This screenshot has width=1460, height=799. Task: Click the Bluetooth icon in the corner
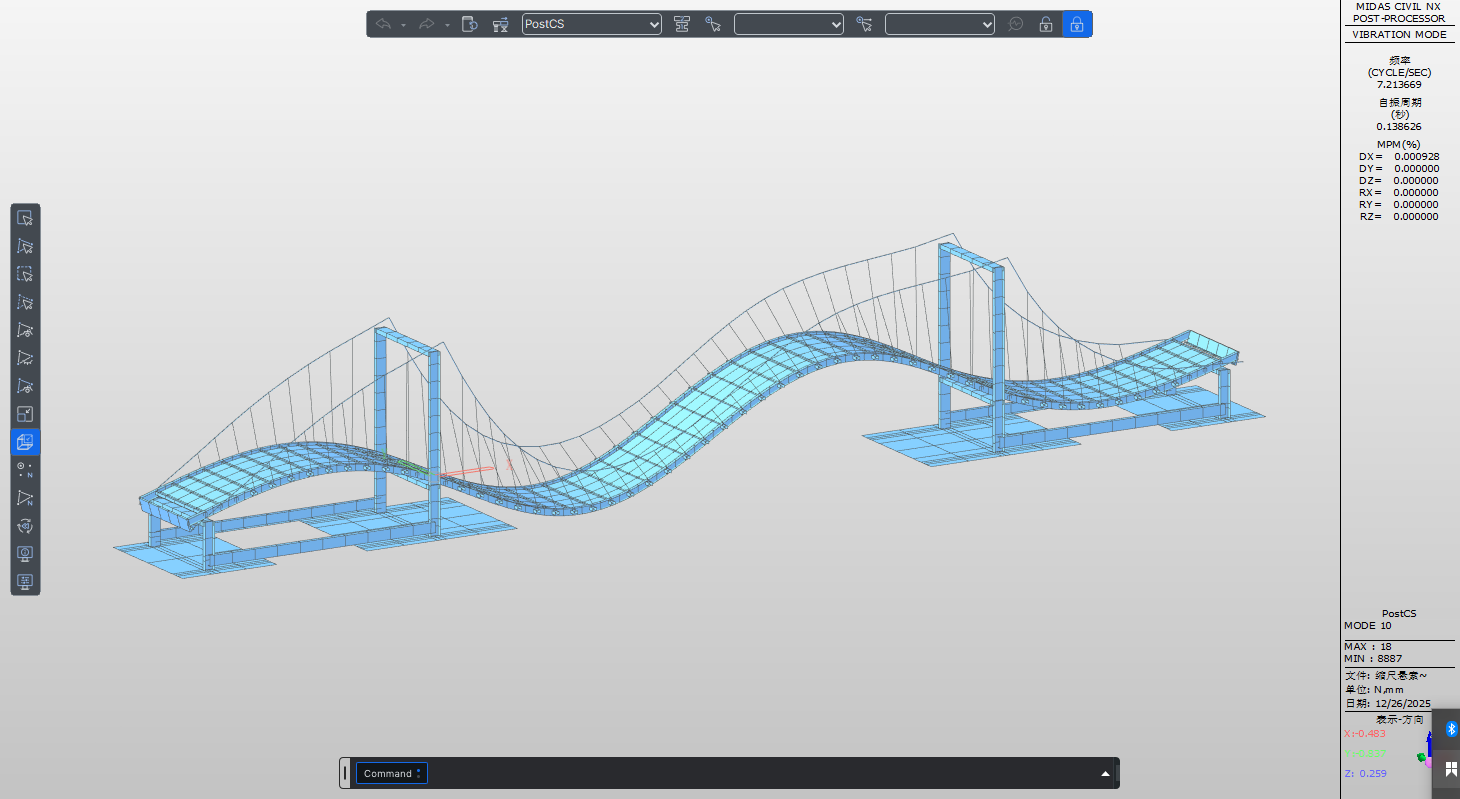(1451, 729)
